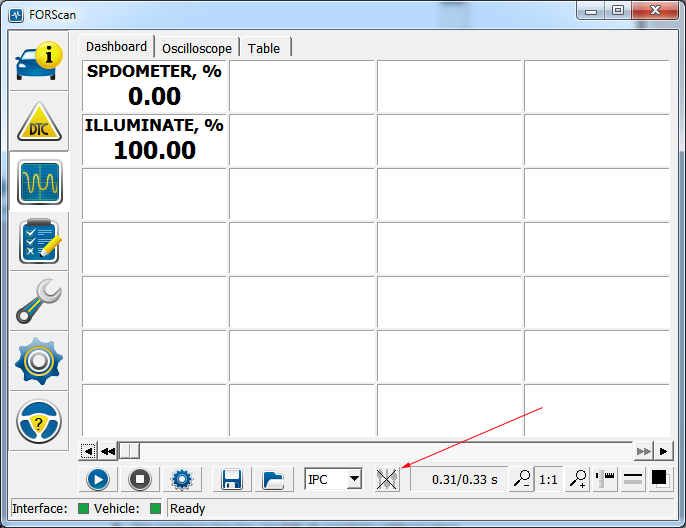
Task: Expand the IPC module dropdown
Action: 353,480
